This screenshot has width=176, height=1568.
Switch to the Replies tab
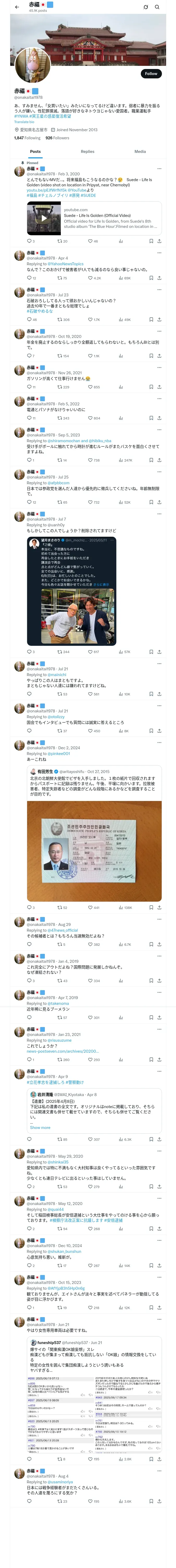[x=87, y=152]
